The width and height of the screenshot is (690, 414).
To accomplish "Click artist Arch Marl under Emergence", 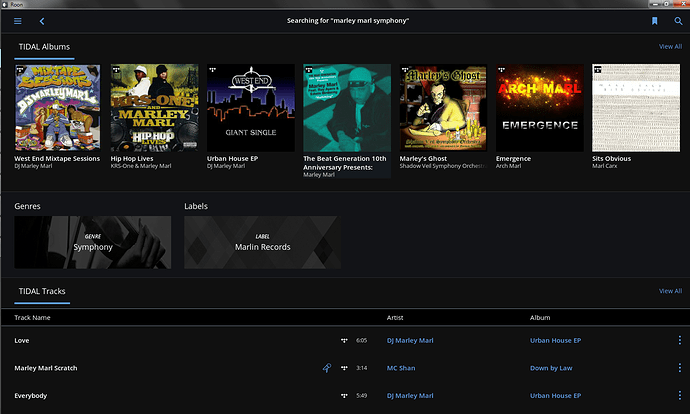I will [508, 166].
